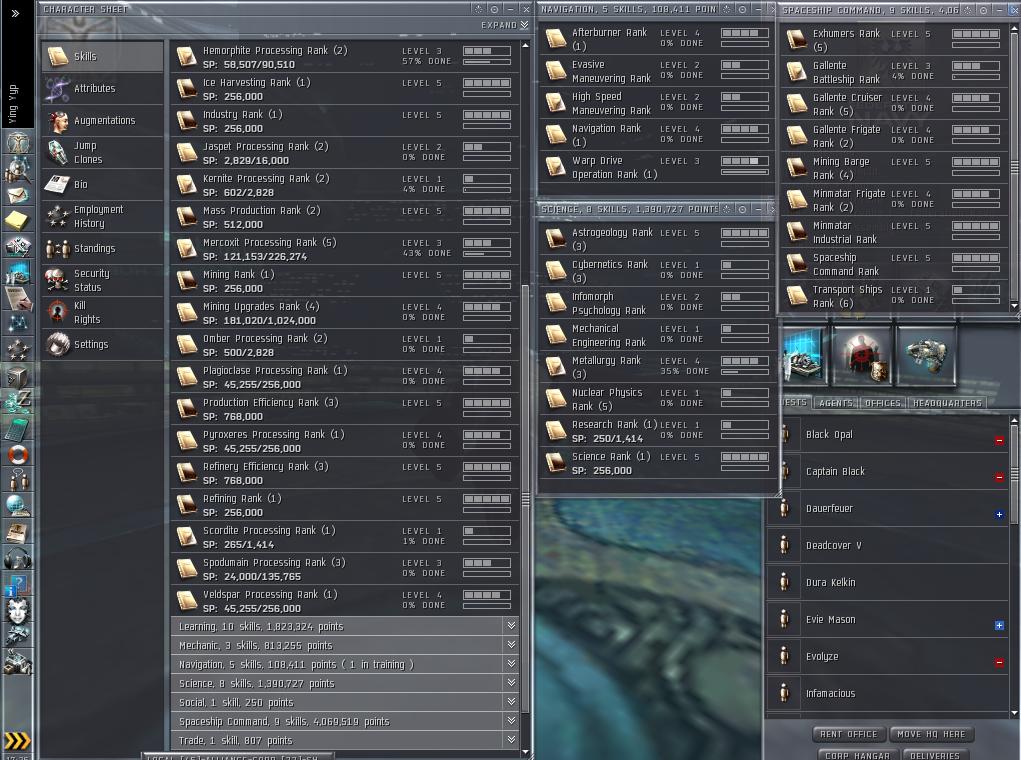Open the Kill Rights section

[102, 313]
